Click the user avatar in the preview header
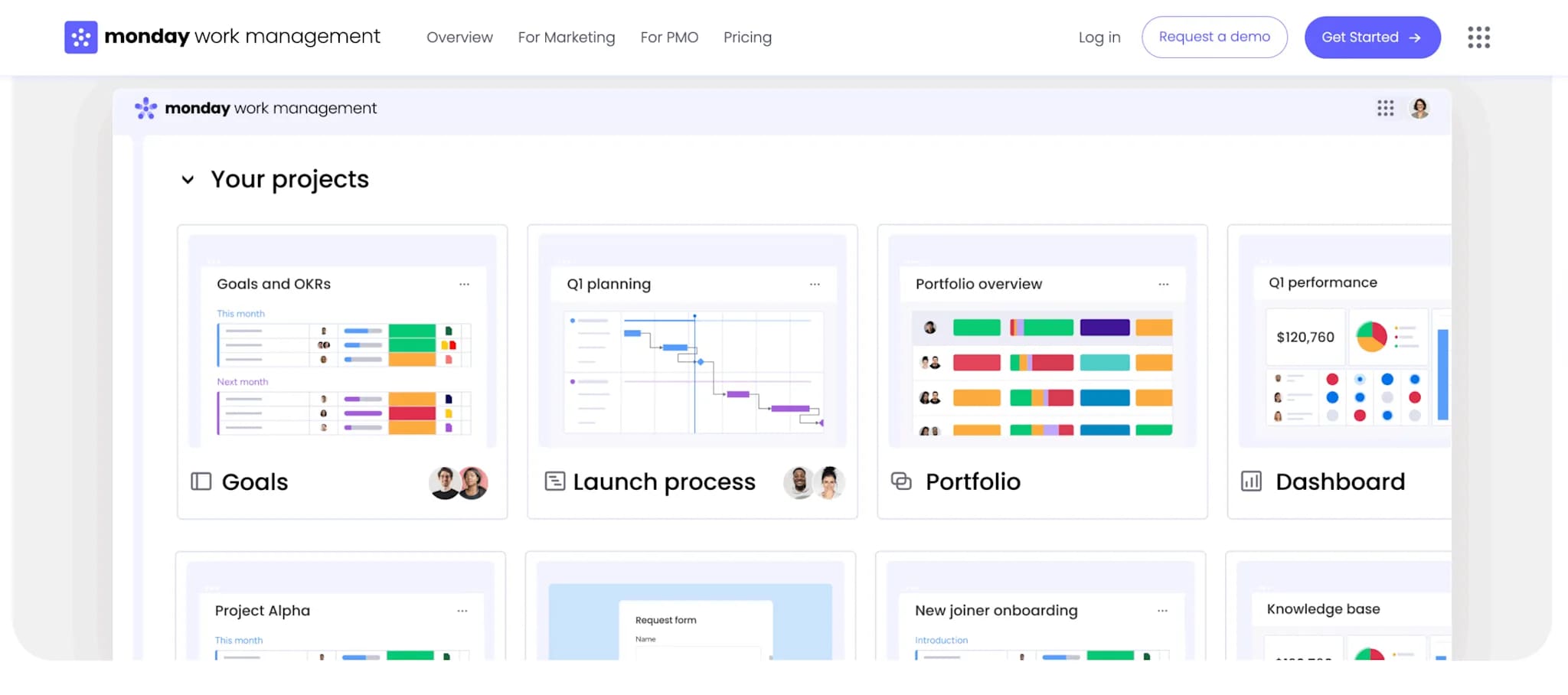 point(1419,108)
